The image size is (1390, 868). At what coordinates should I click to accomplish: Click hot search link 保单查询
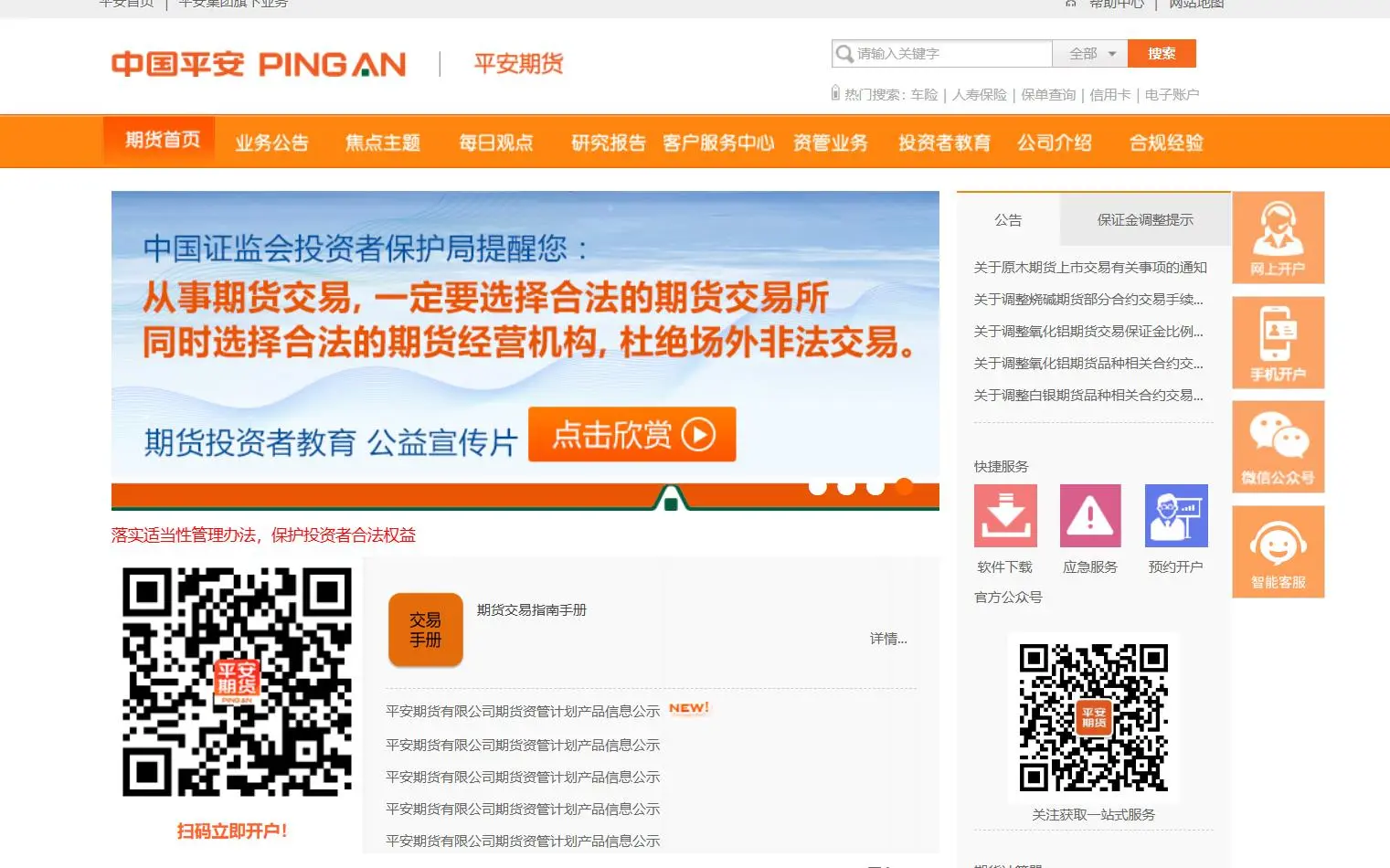click(x=1048, y=95)
